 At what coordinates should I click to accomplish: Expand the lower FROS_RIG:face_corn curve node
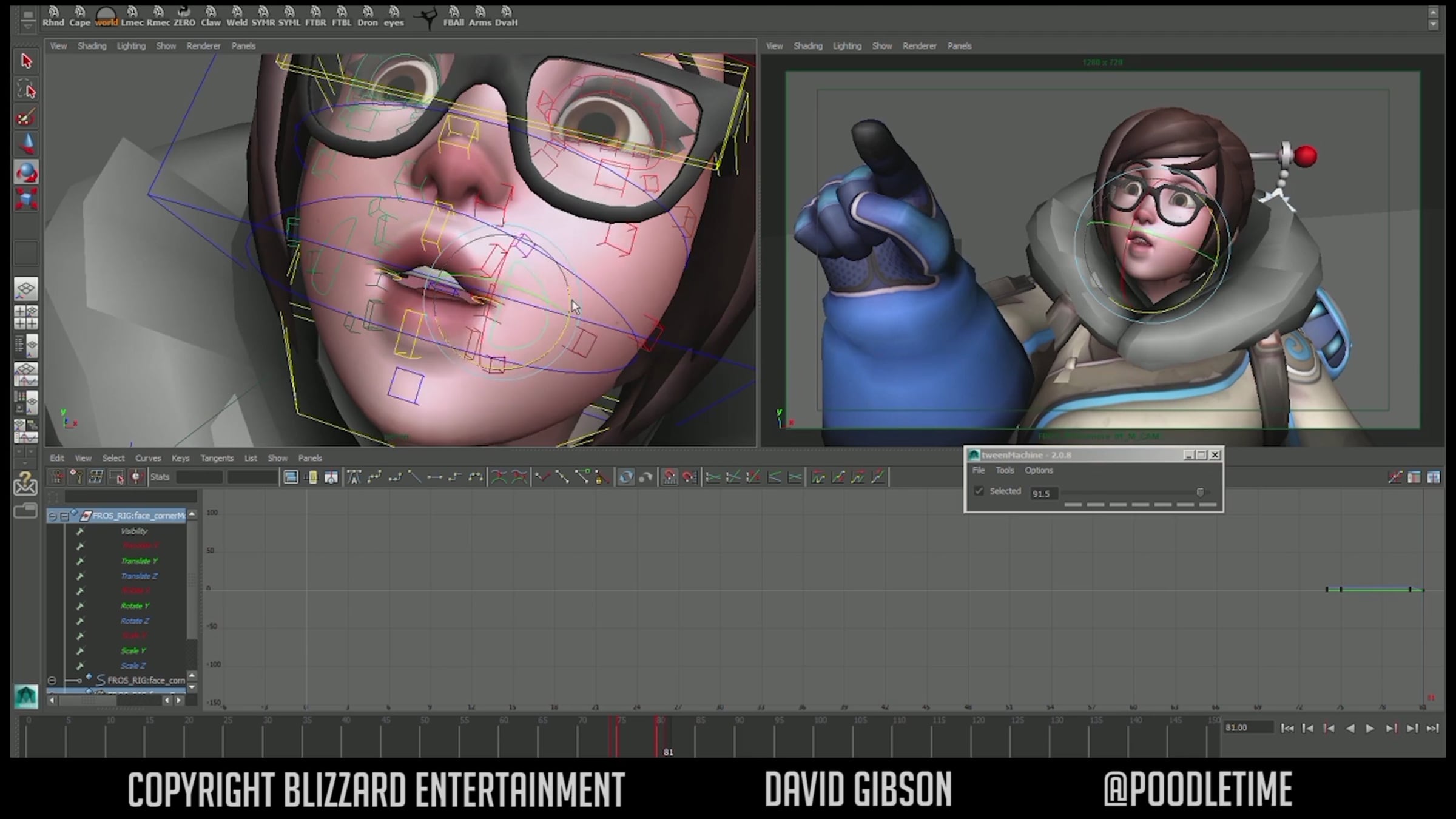(52, 680)
